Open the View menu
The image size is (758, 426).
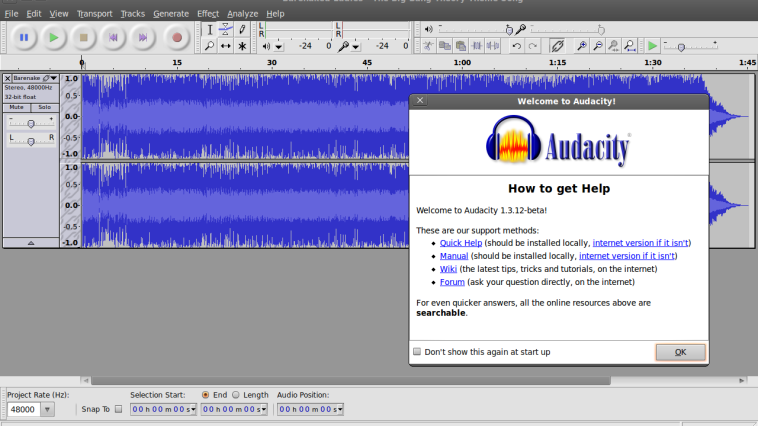58,14
